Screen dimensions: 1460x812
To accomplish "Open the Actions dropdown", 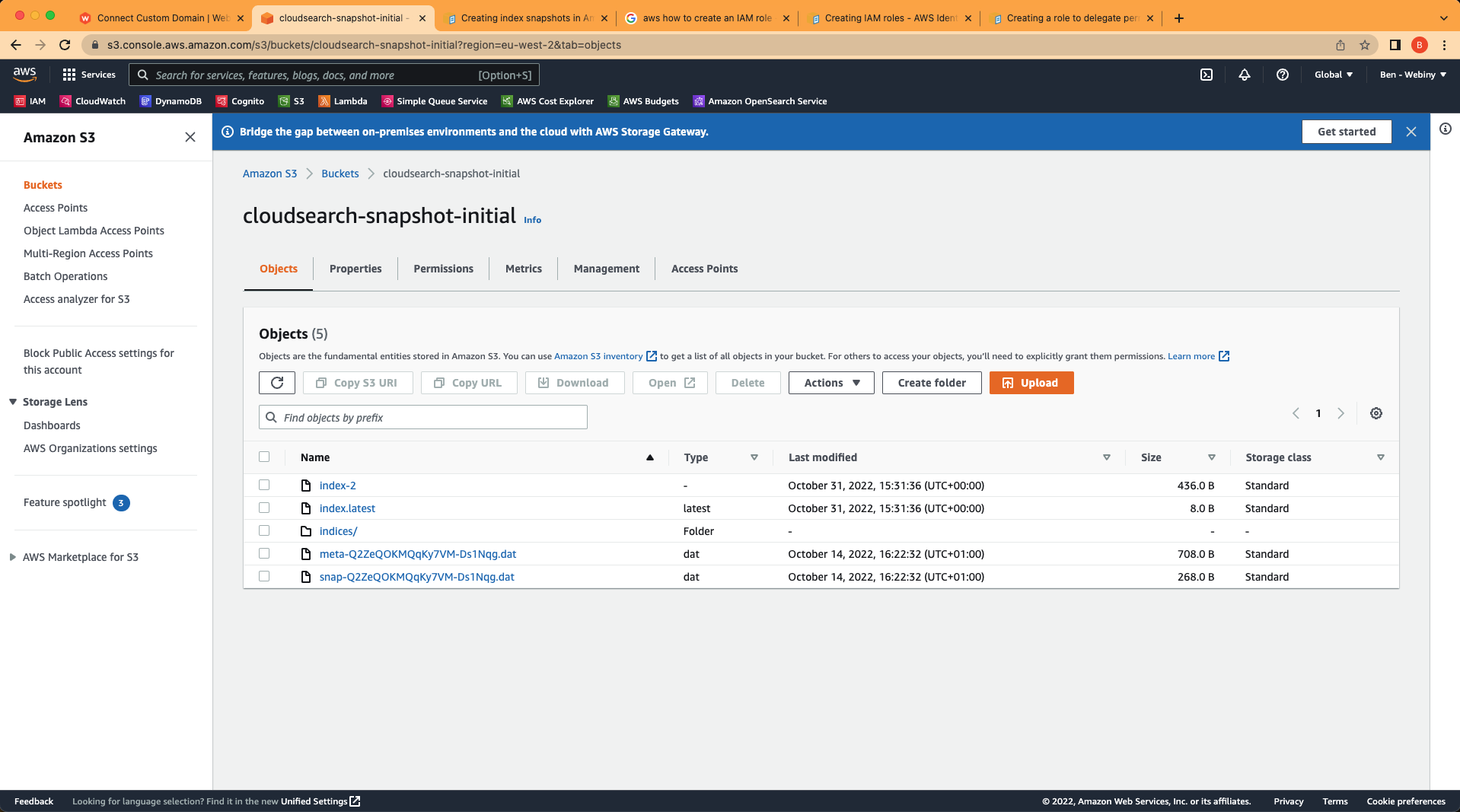I will (x=830, y=383).
